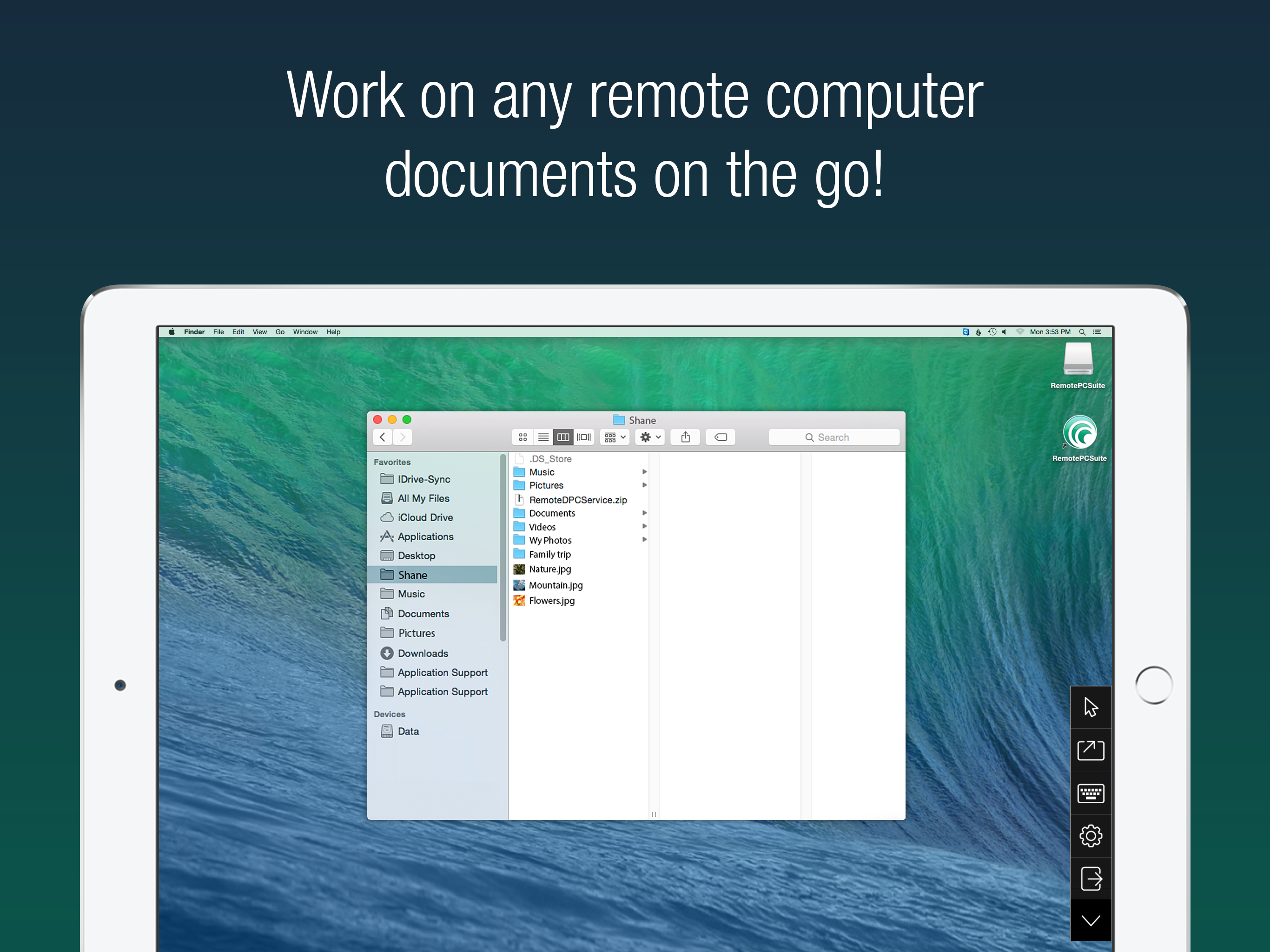This screenshot has height=952, width=1270.
Task: Click the Finder sidebar scrollbar
Action: coord(503,549)
